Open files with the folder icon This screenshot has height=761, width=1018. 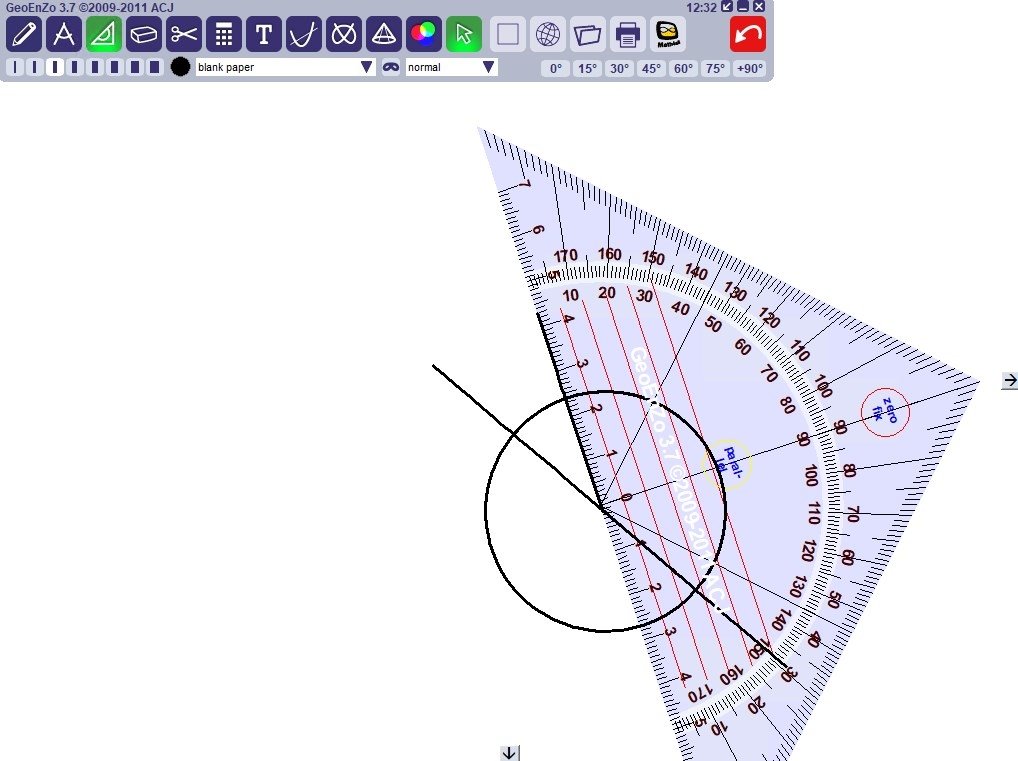(588, 34)
